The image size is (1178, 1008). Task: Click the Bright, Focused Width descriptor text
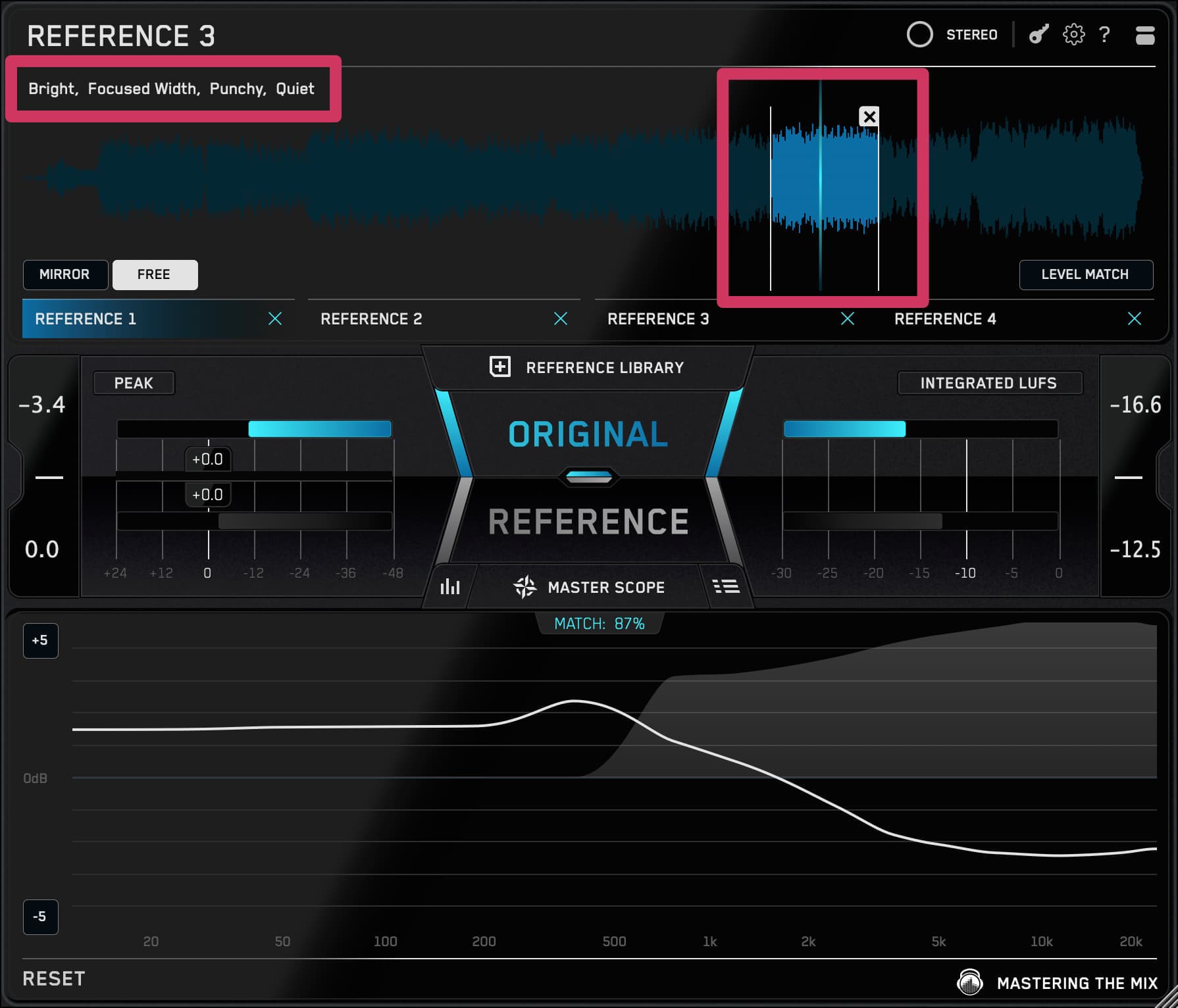pyautogui.click(x=171, y=89)
